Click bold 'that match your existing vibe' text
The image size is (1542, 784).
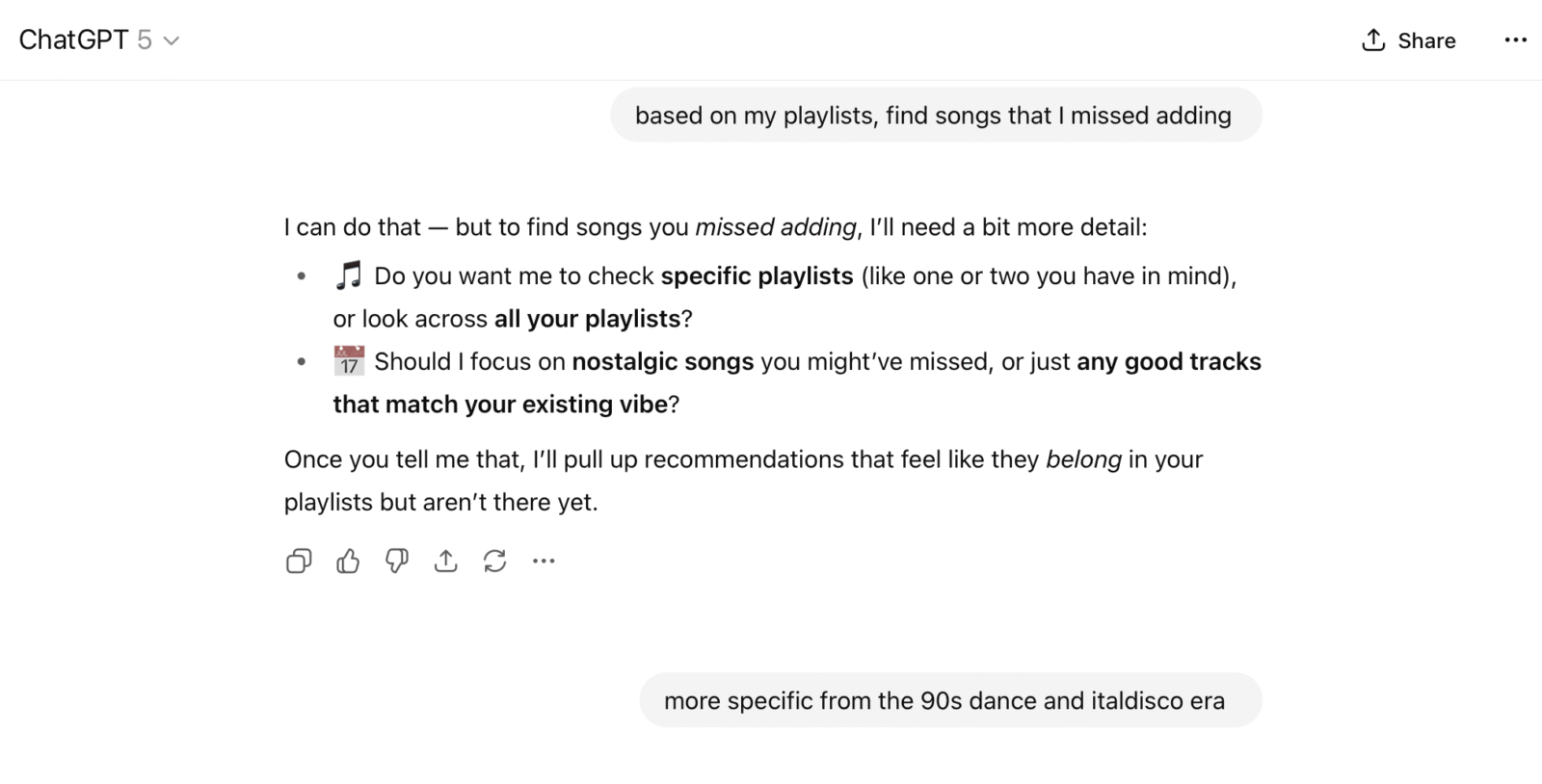pos(499,405)
